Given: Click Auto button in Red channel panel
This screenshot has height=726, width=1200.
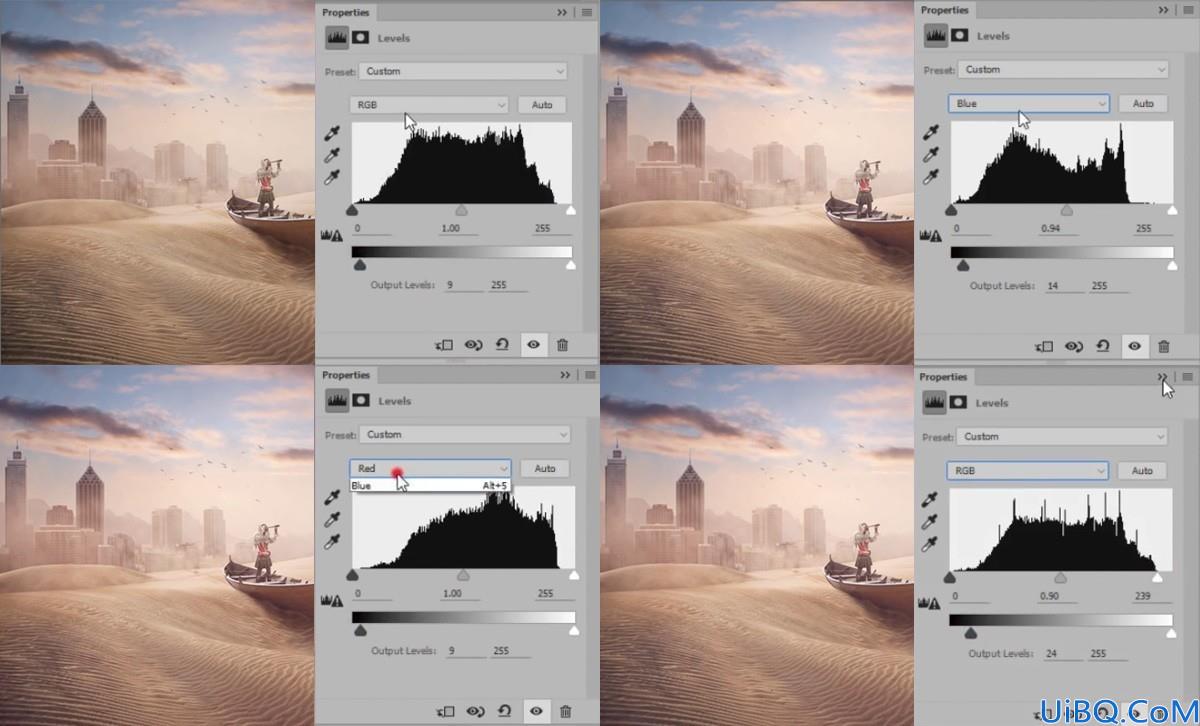Looking at the screenshot, I should 545,468.
